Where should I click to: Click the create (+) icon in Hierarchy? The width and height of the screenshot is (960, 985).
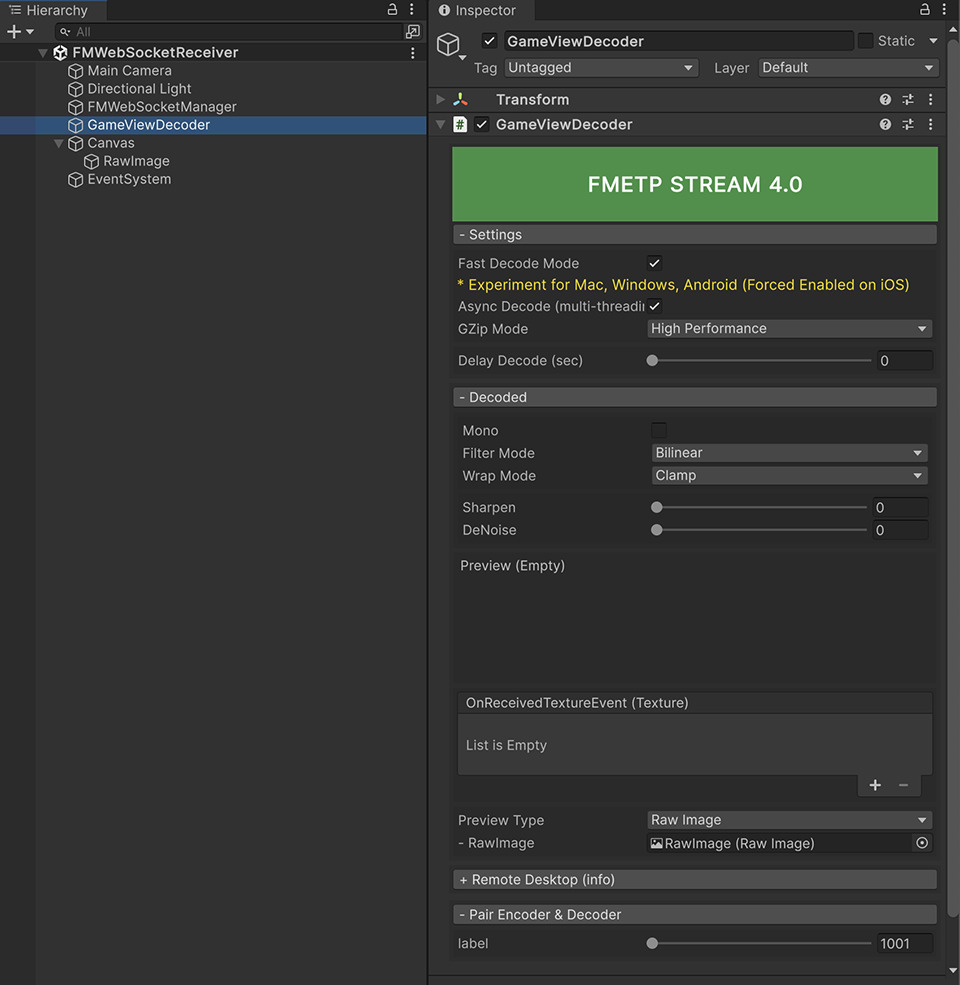pos(12,31)
